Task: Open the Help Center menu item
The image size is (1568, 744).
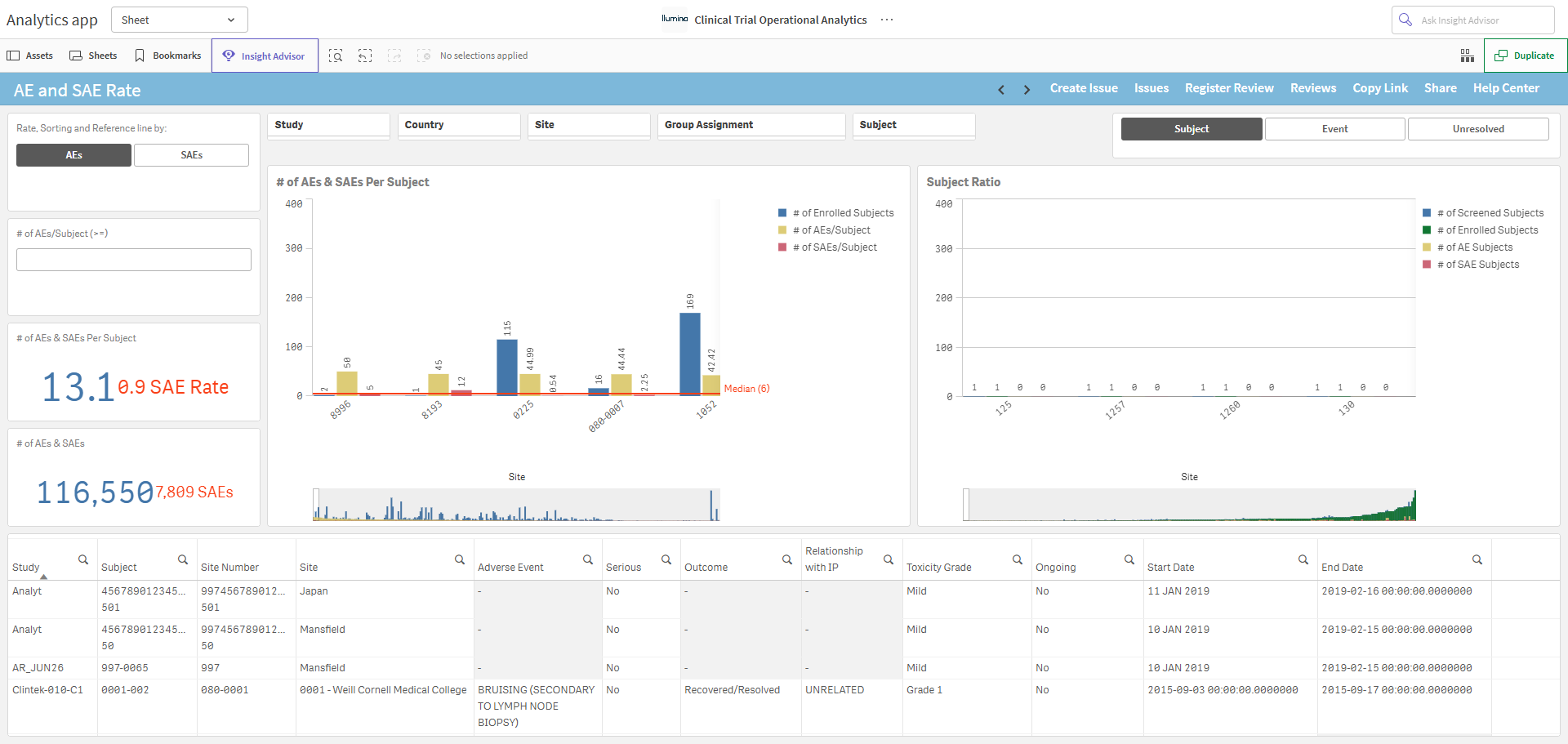Action: 1506,88
